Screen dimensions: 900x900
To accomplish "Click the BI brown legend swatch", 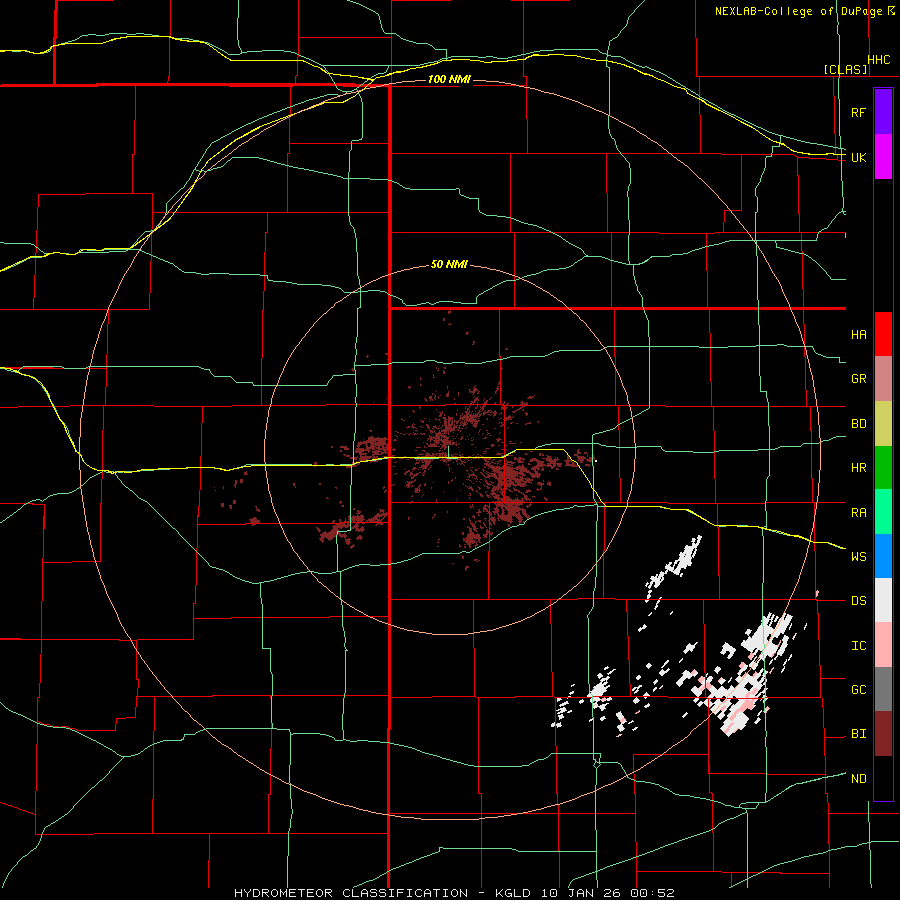I will pyautogui.click(x=883, y=734).
